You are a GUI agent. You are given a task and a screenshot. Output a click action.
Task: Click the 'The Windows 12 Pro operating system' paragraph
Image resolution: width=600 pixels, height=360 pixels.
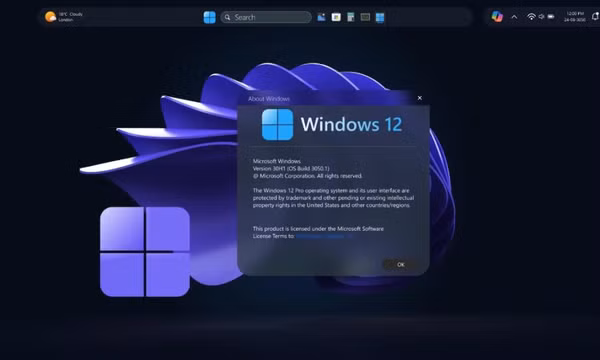(333, 198)
